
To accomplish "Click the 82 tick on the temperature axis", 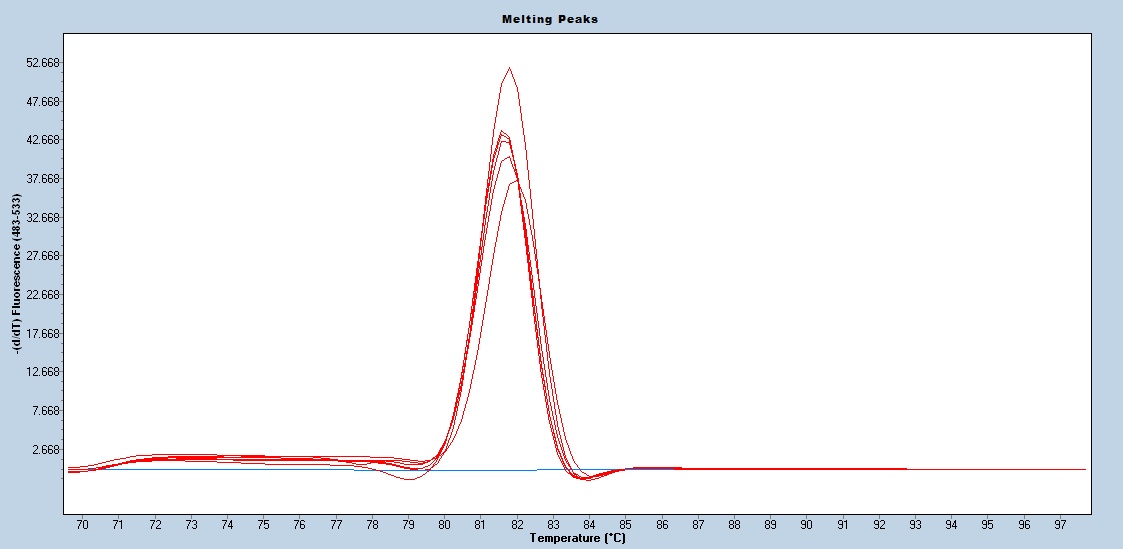I will pyautogui.click(x=517, y=524).
